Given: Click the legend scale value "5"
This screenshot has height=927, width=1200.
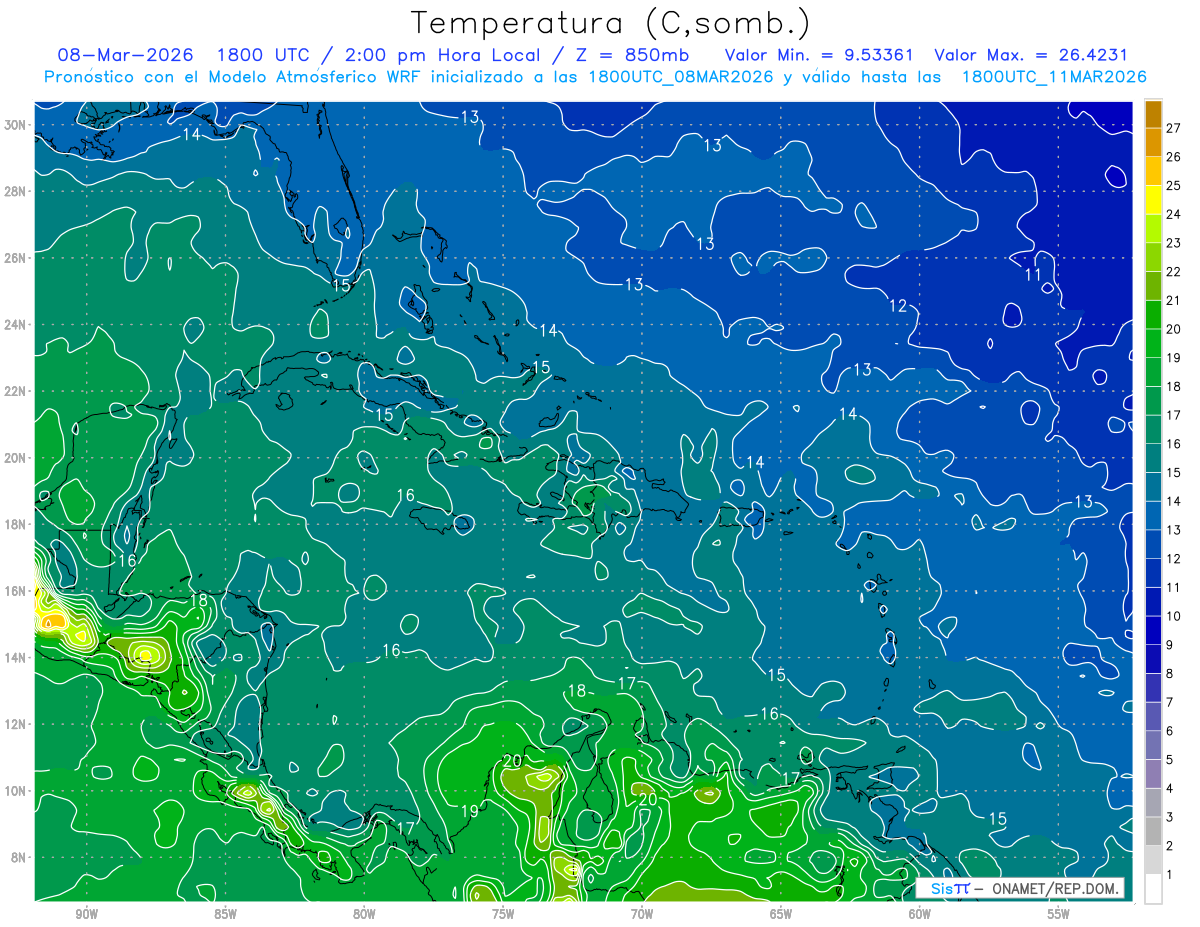Looking at the screenshot, I should tap(1170, 760).
